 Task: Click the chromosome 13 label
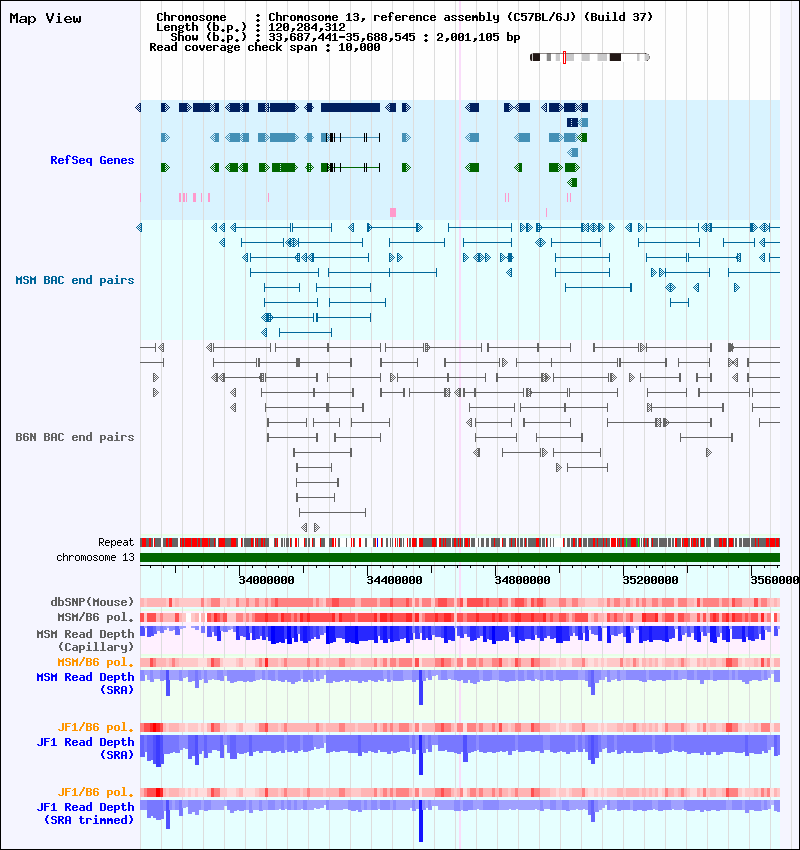[95, 557]
